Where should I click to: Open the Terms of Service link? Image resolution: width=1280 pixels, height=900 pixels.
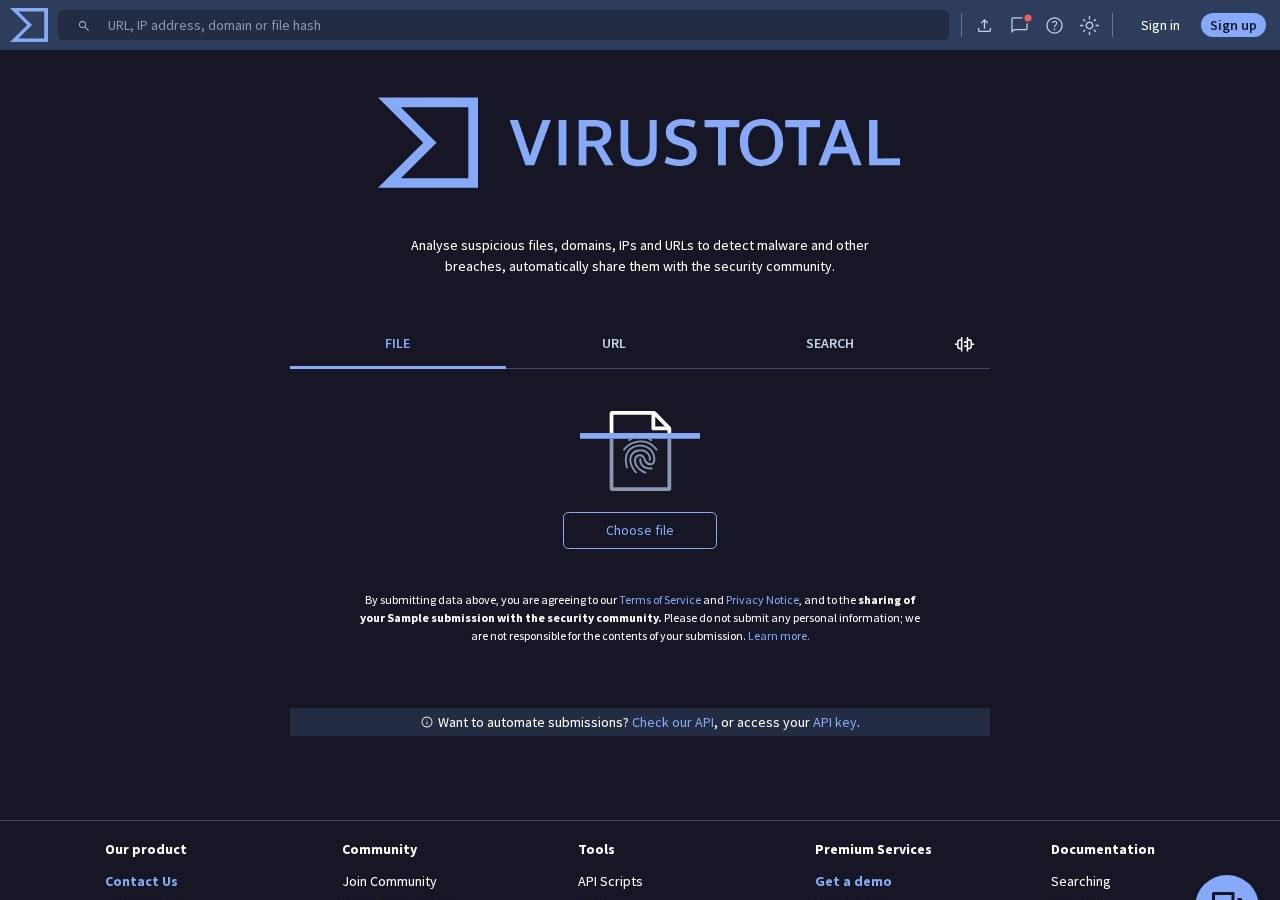click(x=660, y=600)
